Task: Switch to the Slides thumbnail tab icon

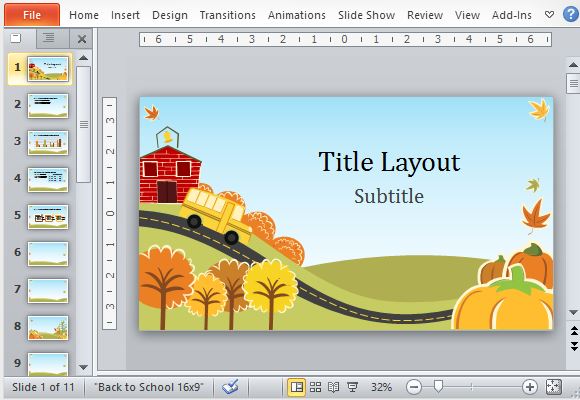Action: click(x=16, y=38)
